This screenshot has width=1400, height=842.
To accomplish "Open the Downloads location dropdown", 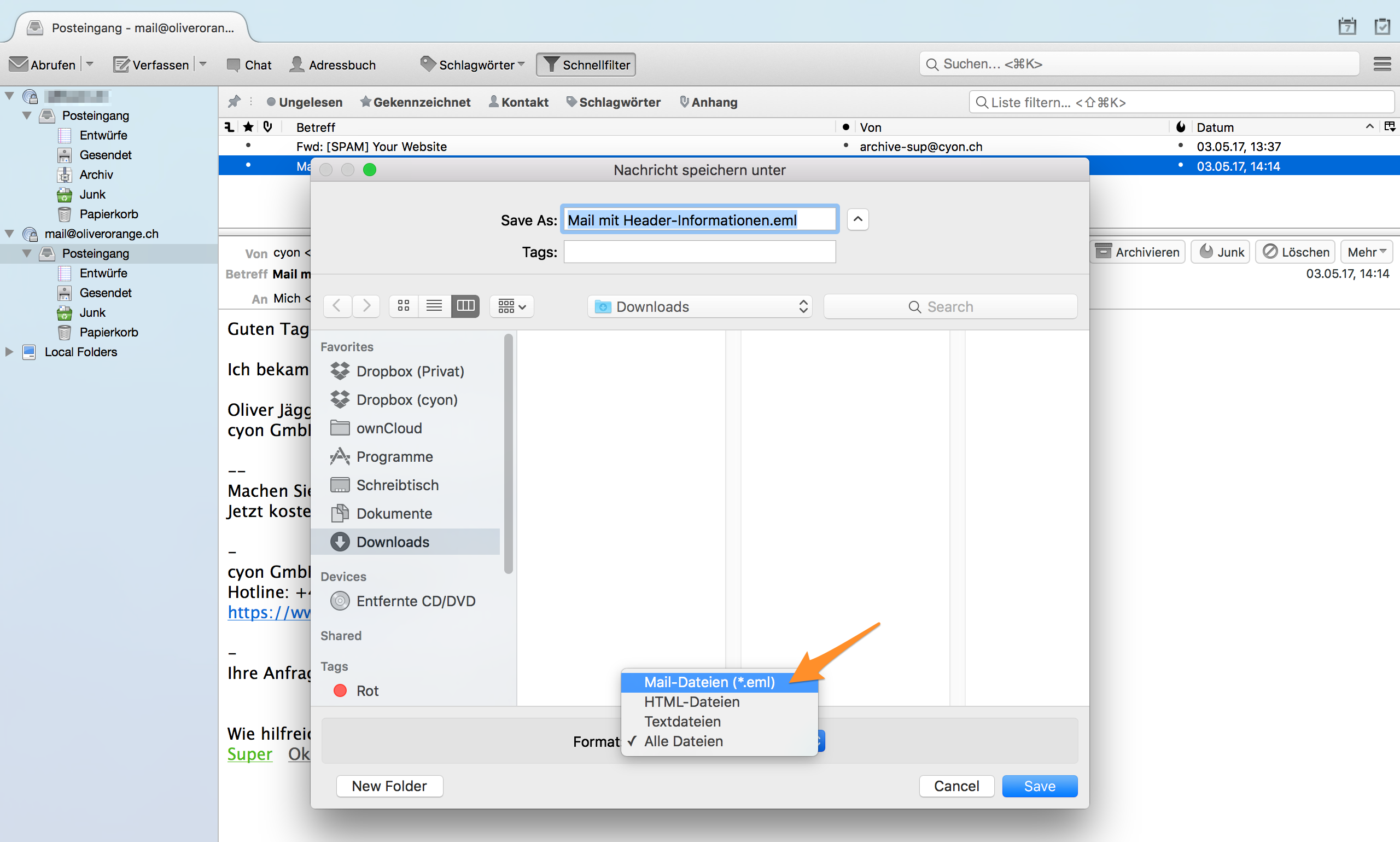I will pyautogui.click(x=699, y=306).
